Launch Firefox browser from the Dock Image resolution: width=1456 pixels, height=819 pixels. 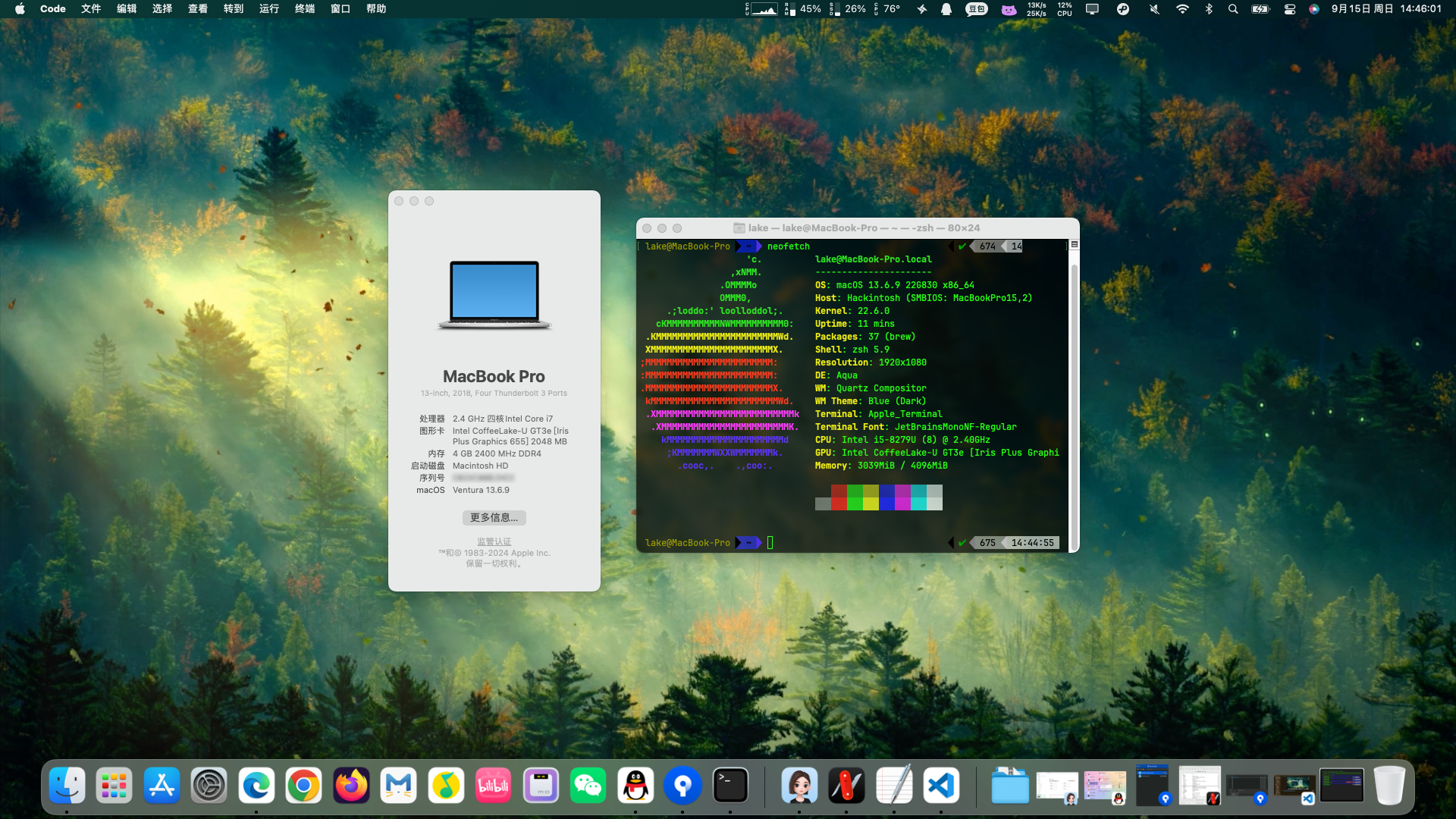click(351, 786)
